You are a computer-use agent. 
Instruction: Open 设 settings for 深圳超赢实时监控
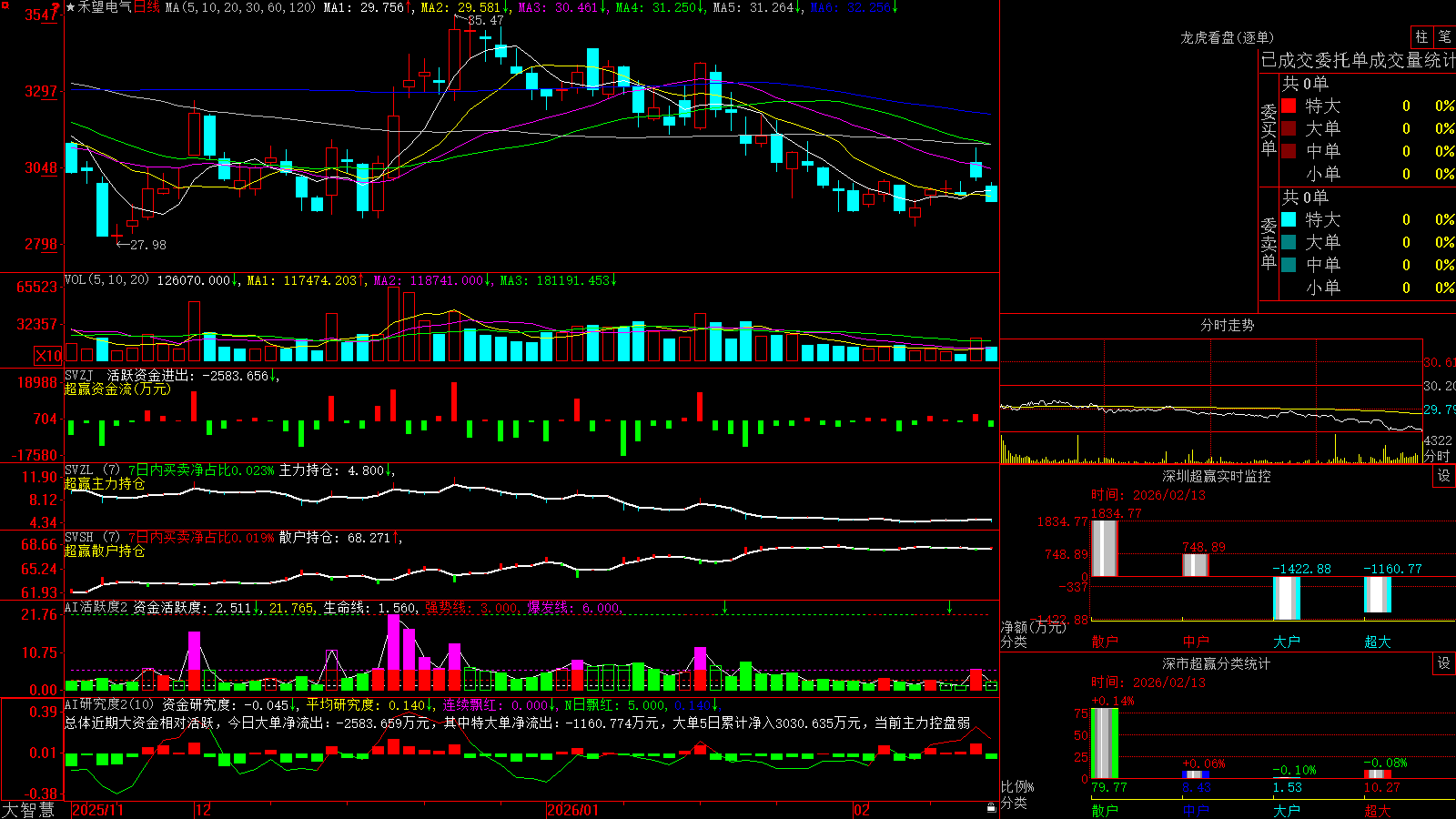[x=1444, y=476]
